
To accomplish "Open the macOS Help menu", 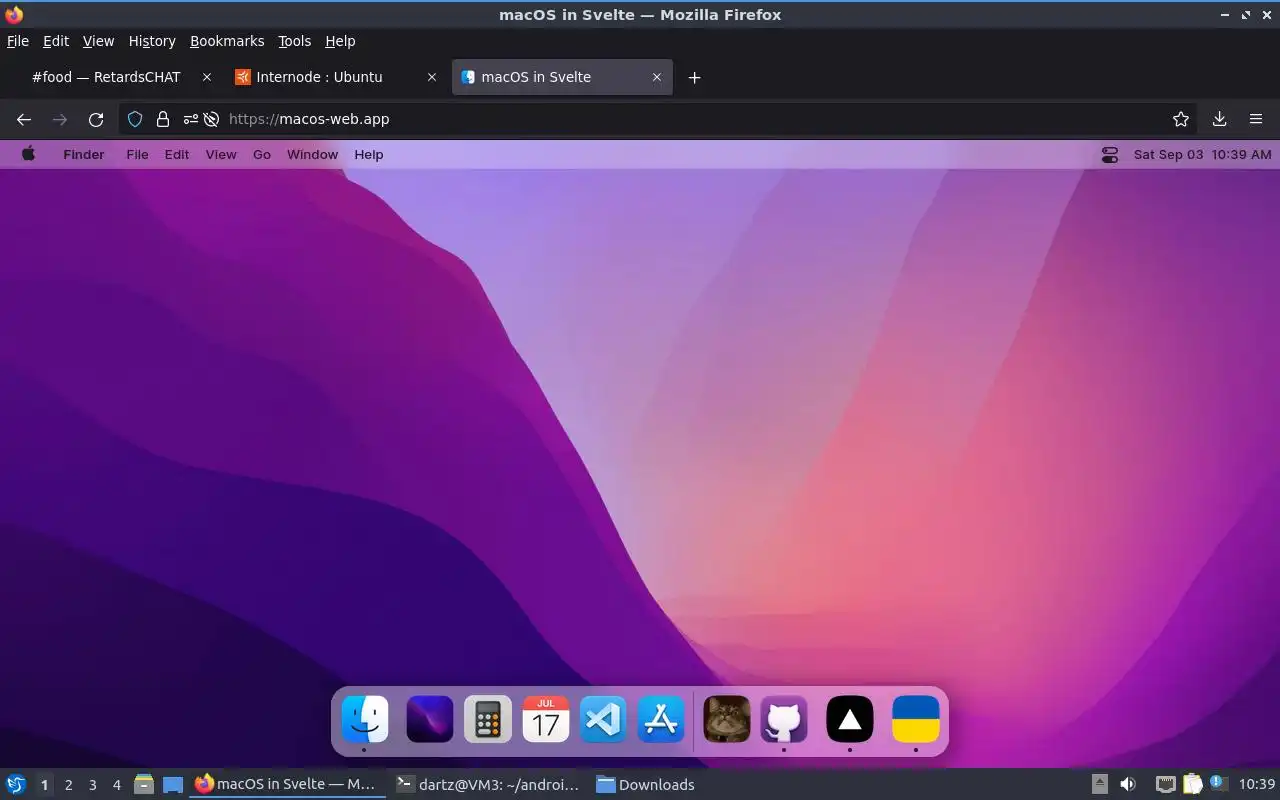I will pyautogui.click(x=369, y=155).
